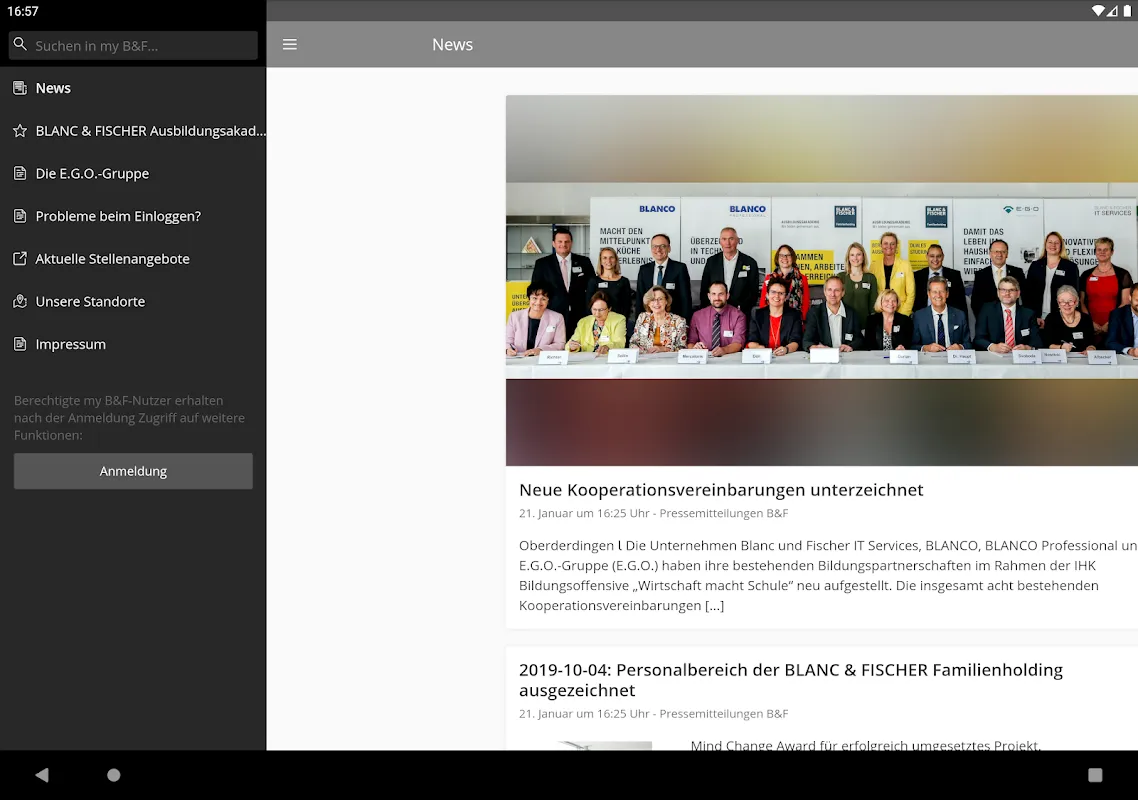Tap the external link icon for Stellenangebote
The height and width of the screenshot is (800, 1138).
[20, 259]
